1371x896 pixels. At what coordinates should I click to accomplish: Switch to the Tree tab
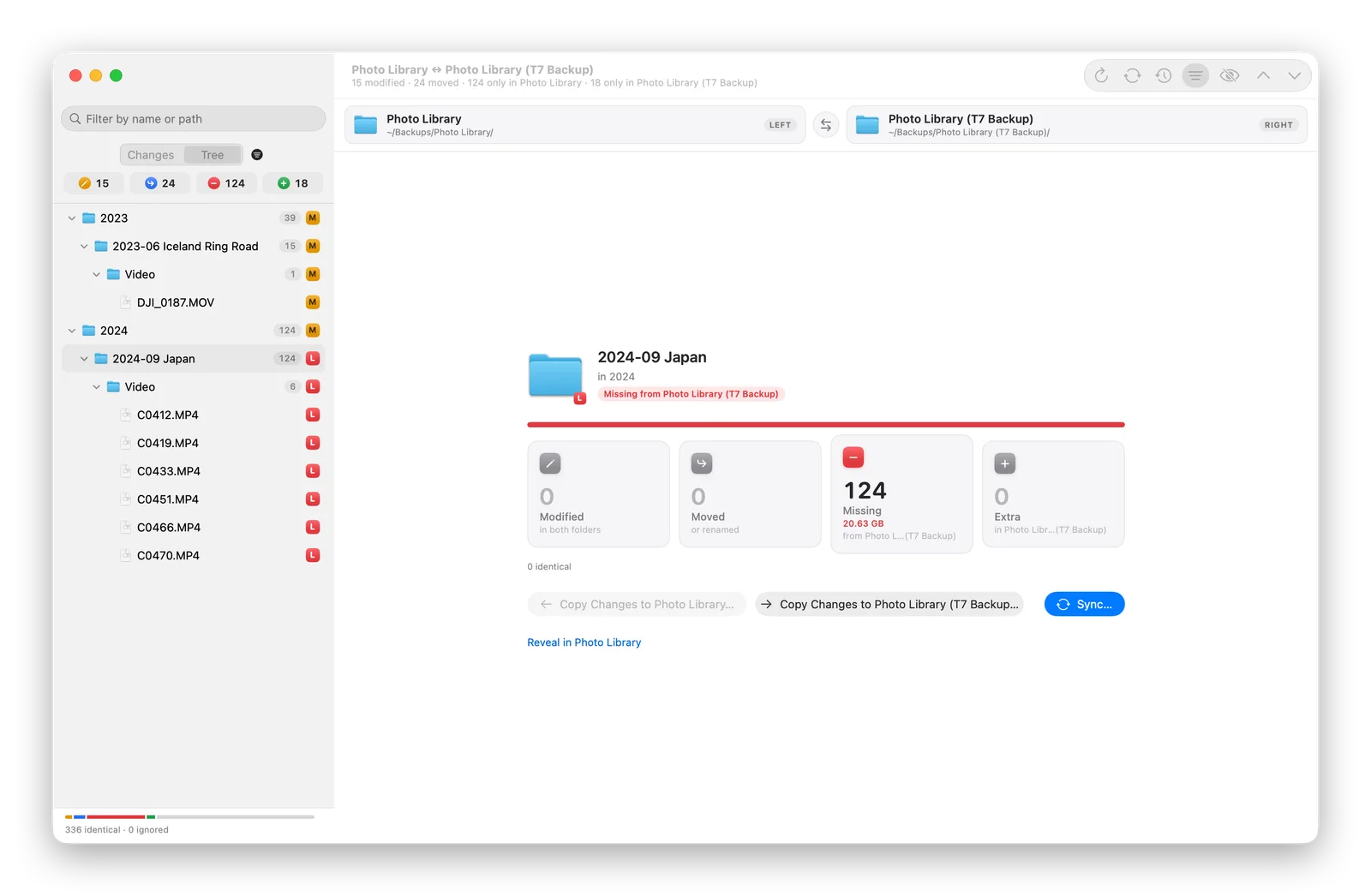213,155
